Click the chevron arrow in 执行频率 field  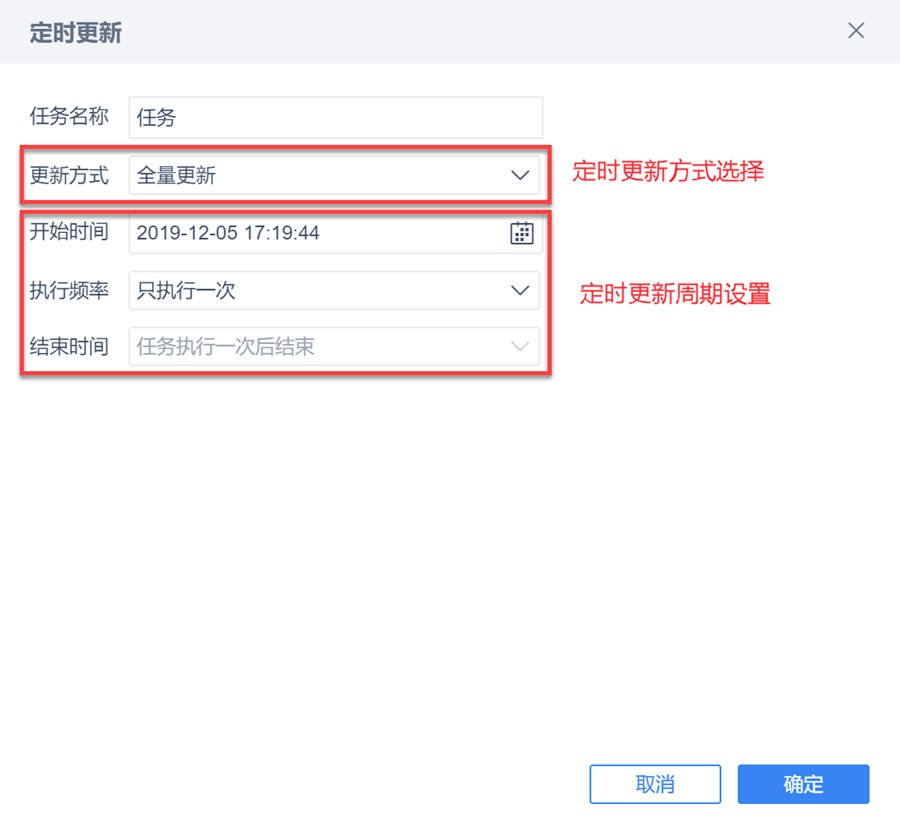pos(520,291)
